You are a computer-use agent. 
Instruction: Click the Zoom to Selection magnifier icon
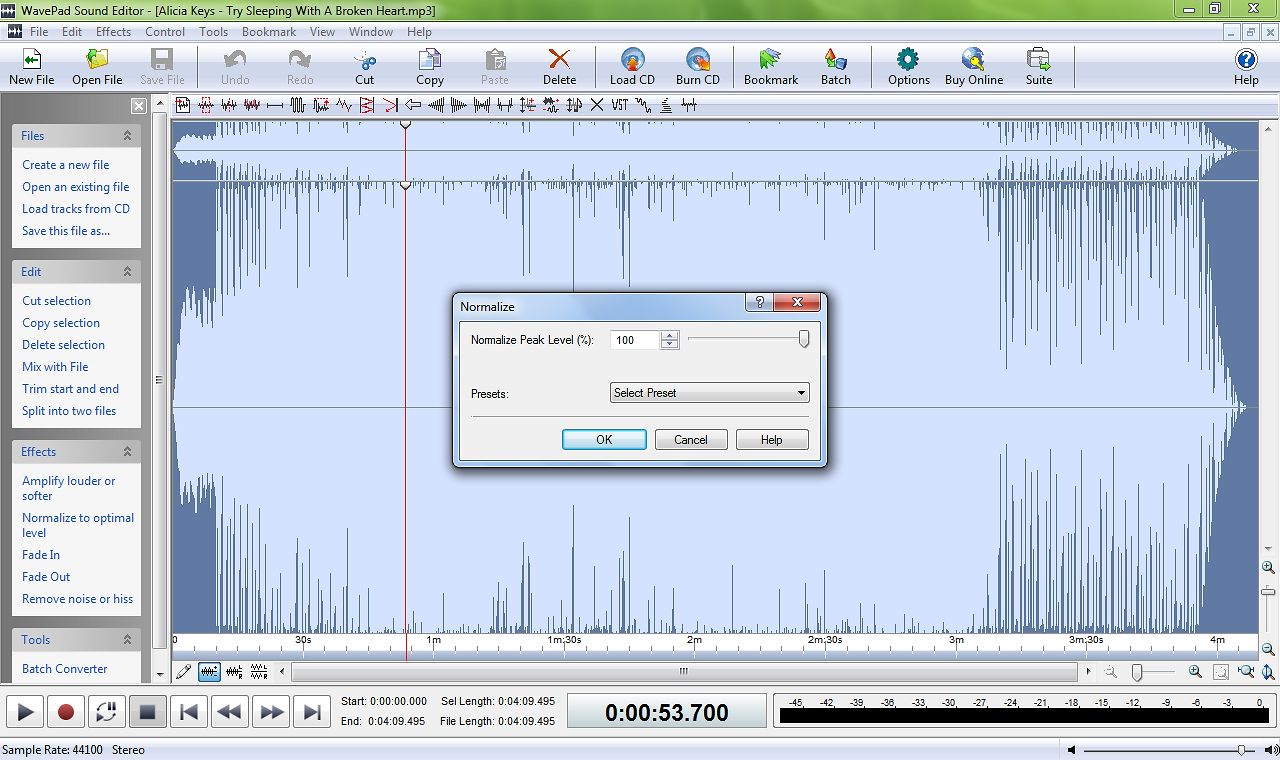coord(1220,672)
